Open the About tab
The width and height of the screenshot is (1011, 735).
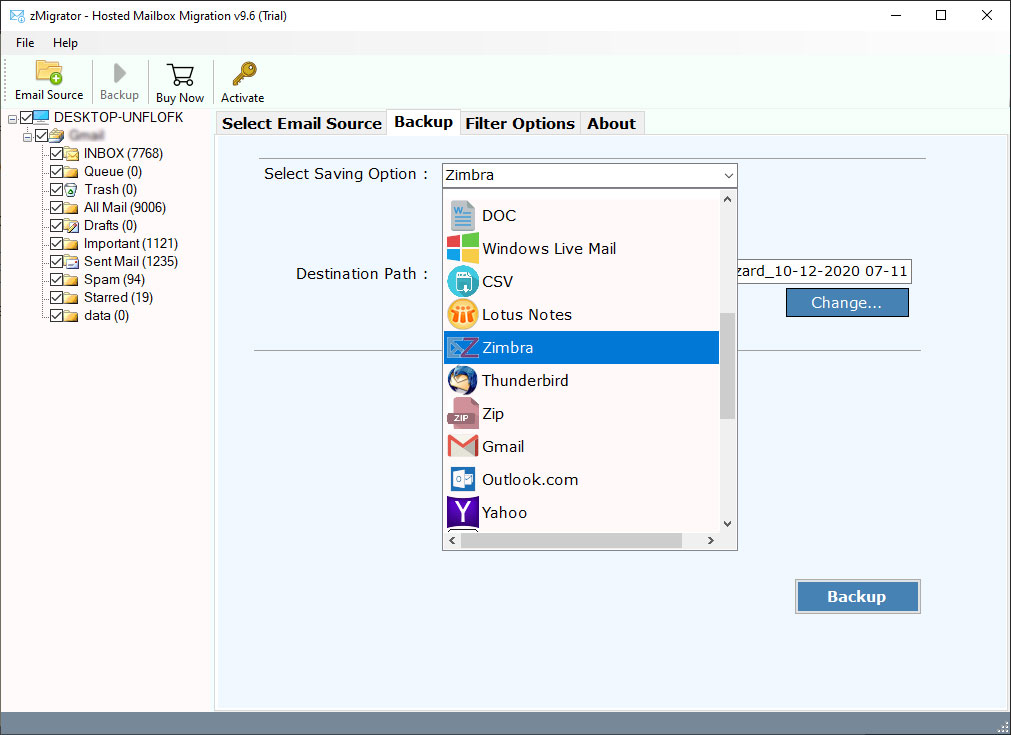(611, 123)
